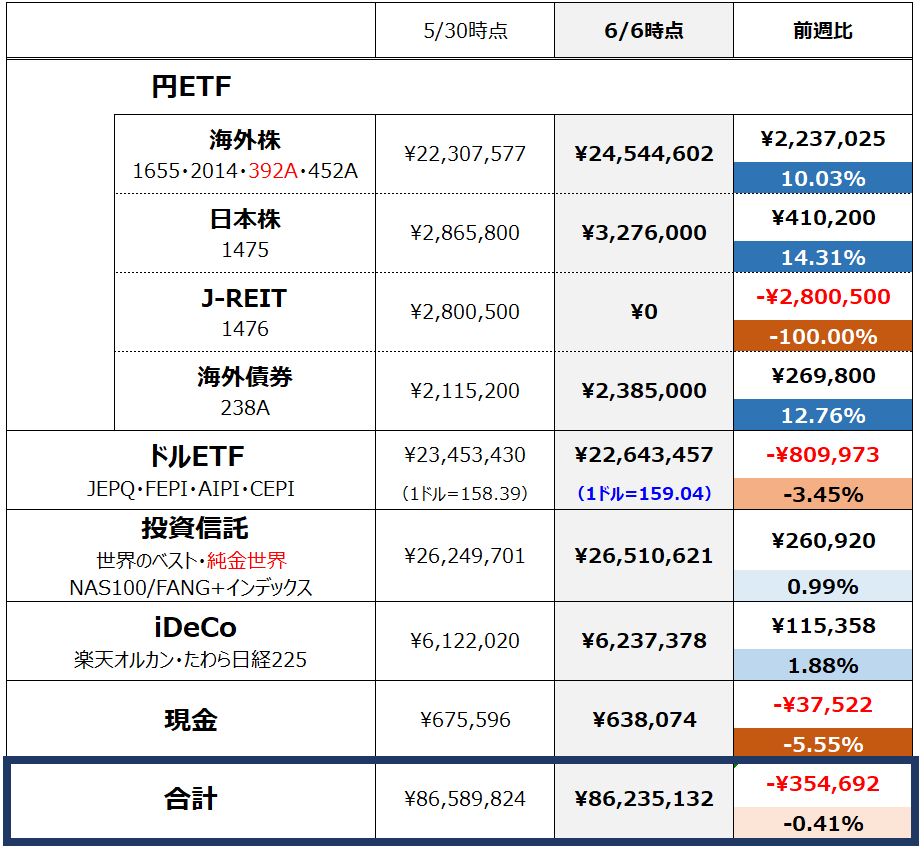Select the -5.55% dark orange cell

pyautogui.click(x=822, y=744)
